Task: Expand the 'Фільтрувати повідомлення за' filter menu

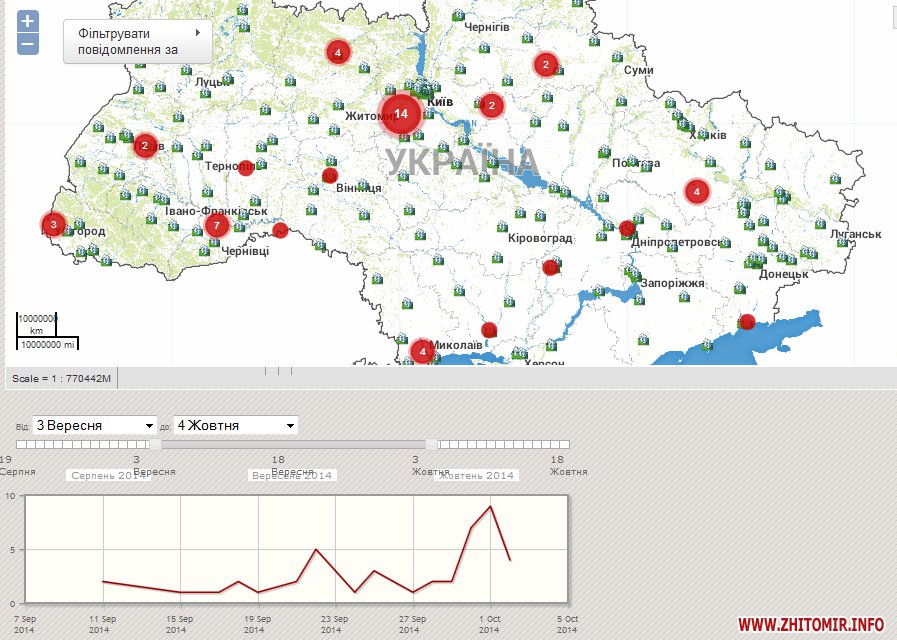Action: (x=137, y=41)
